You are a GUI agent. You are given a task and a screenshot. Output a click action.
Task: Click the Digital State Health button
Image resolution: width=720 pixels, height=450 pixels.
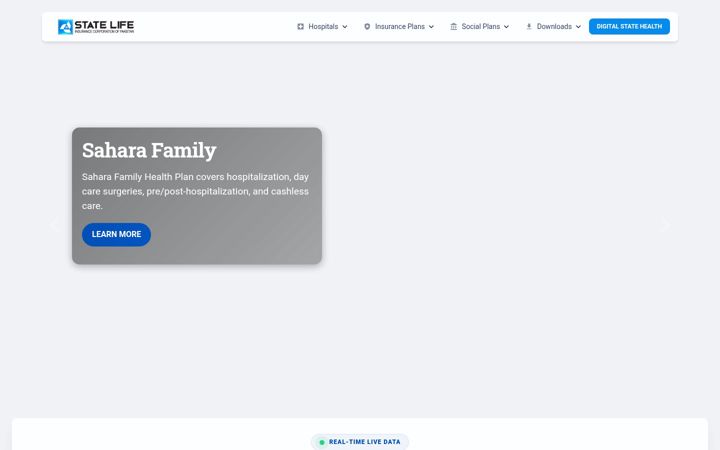coord(629,27)
